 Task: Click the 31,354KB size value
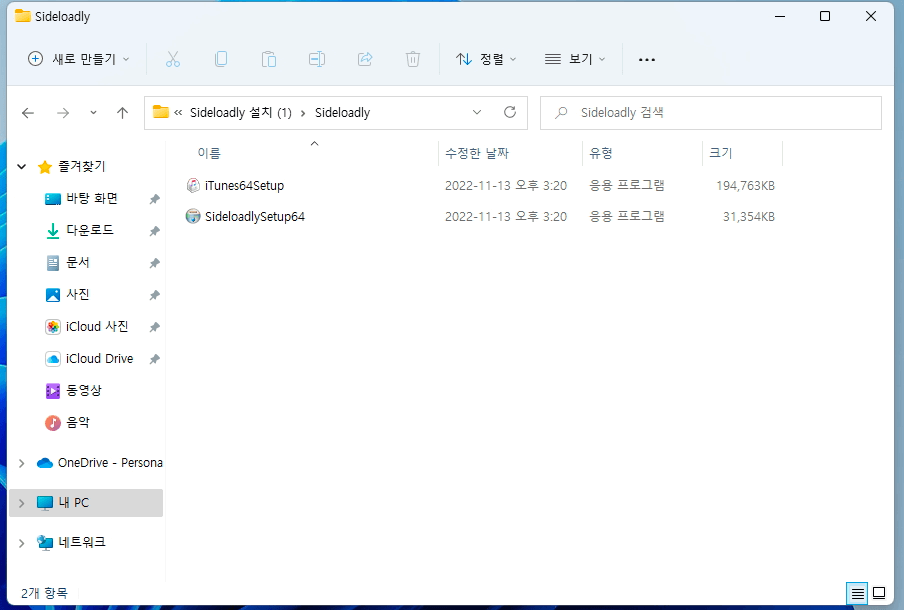pos(749,217)
